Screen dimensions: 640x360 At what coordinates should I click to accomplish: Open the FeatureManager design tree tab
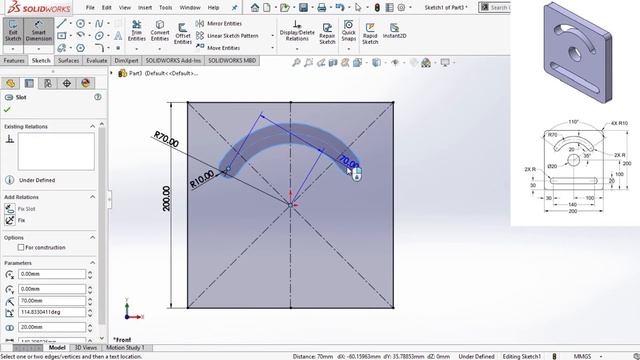pyautogui.click(x=10, y=83)
